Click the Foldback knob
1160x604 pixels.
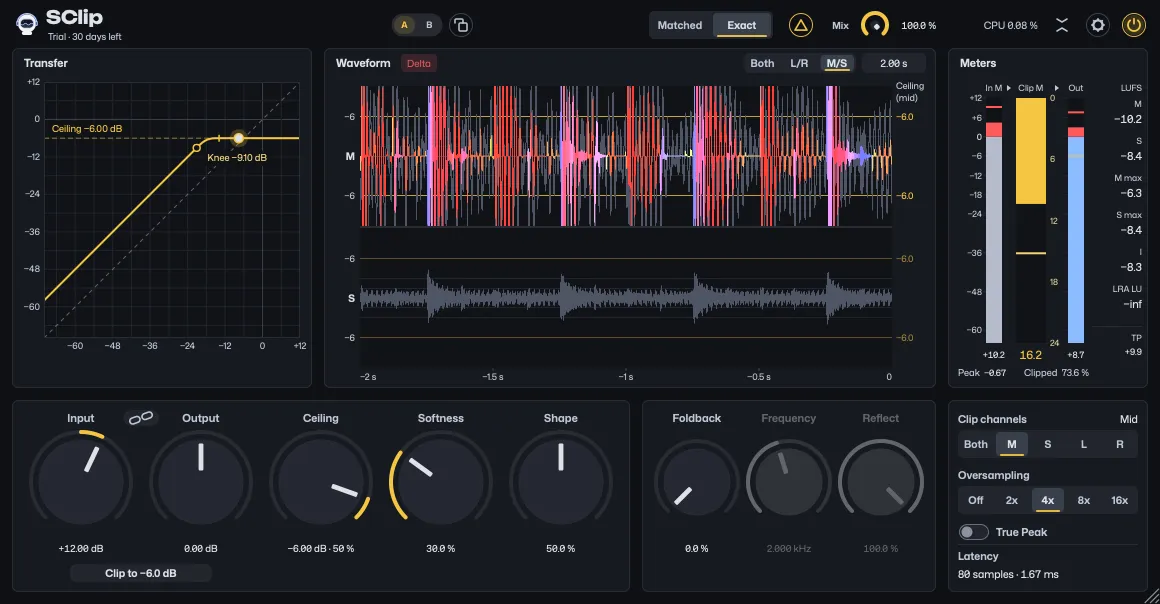click(x=696, y=482)
